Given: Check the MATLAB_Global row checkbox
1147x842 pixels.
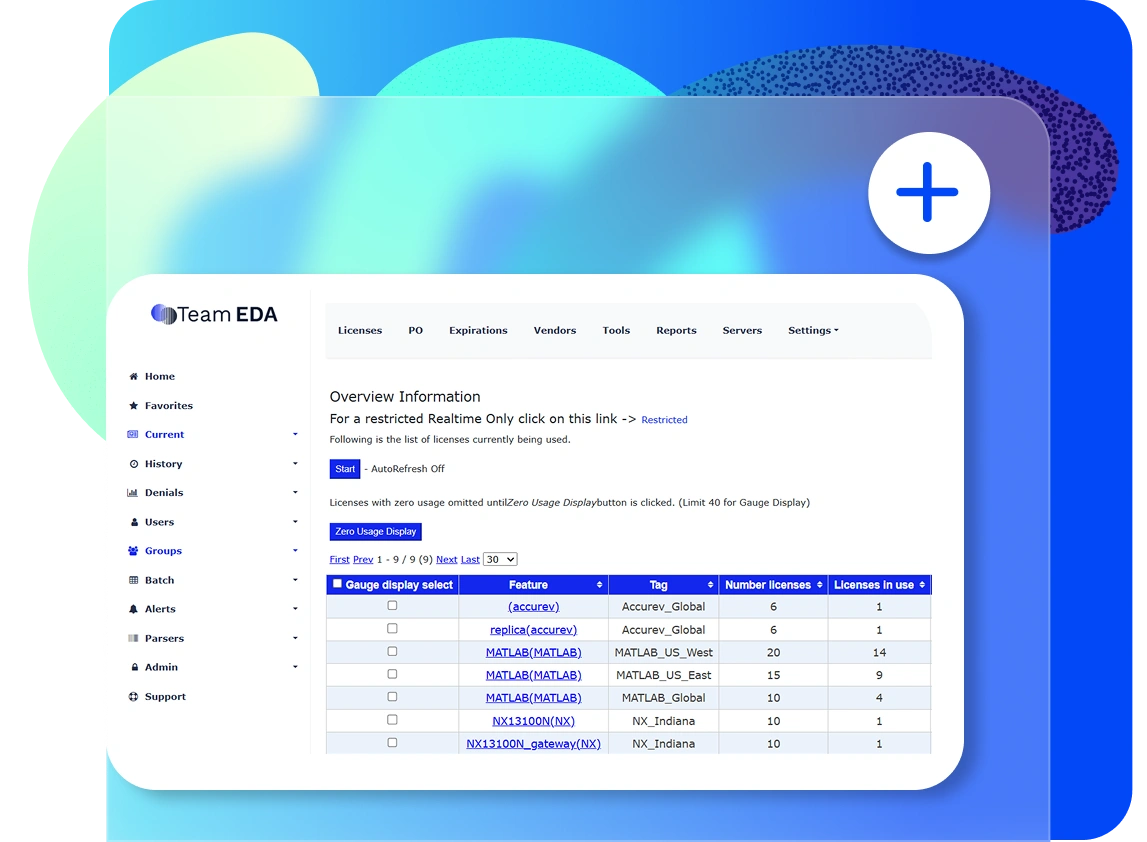Looking at the screenshot, I should (392, 696).
